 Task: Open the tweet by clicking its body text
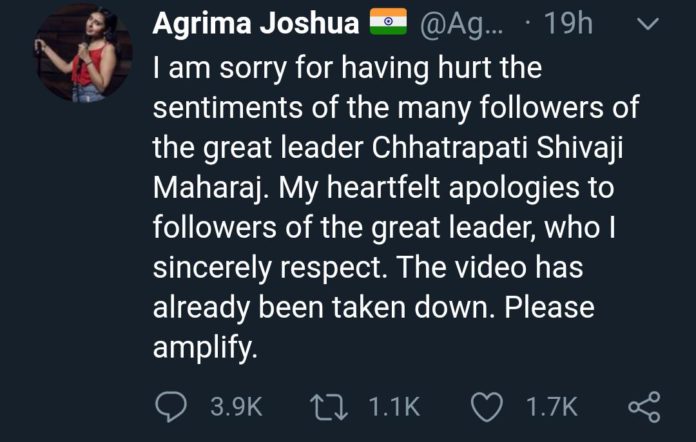pyautogui.click(x=396, y=208)
